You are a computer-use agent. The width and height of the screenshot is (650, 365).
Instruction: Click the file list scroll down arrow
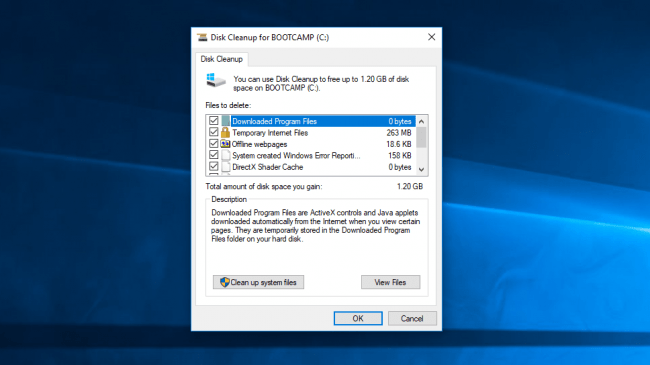[422, 169]
